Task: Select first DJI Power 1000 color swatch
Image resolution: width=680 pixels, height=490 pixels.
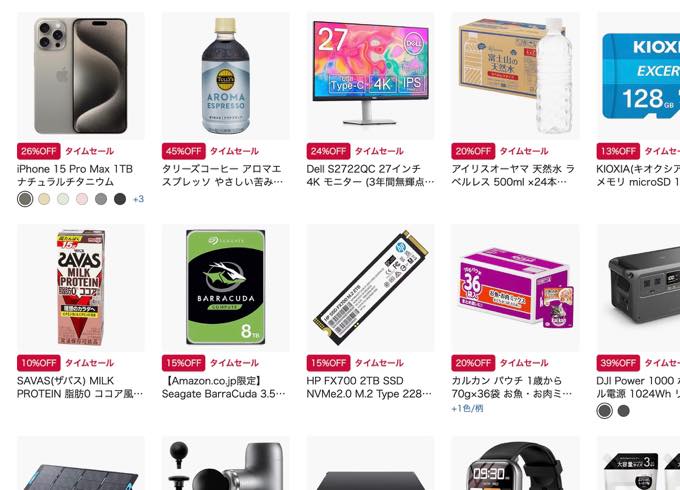Action: pos(605,411)
